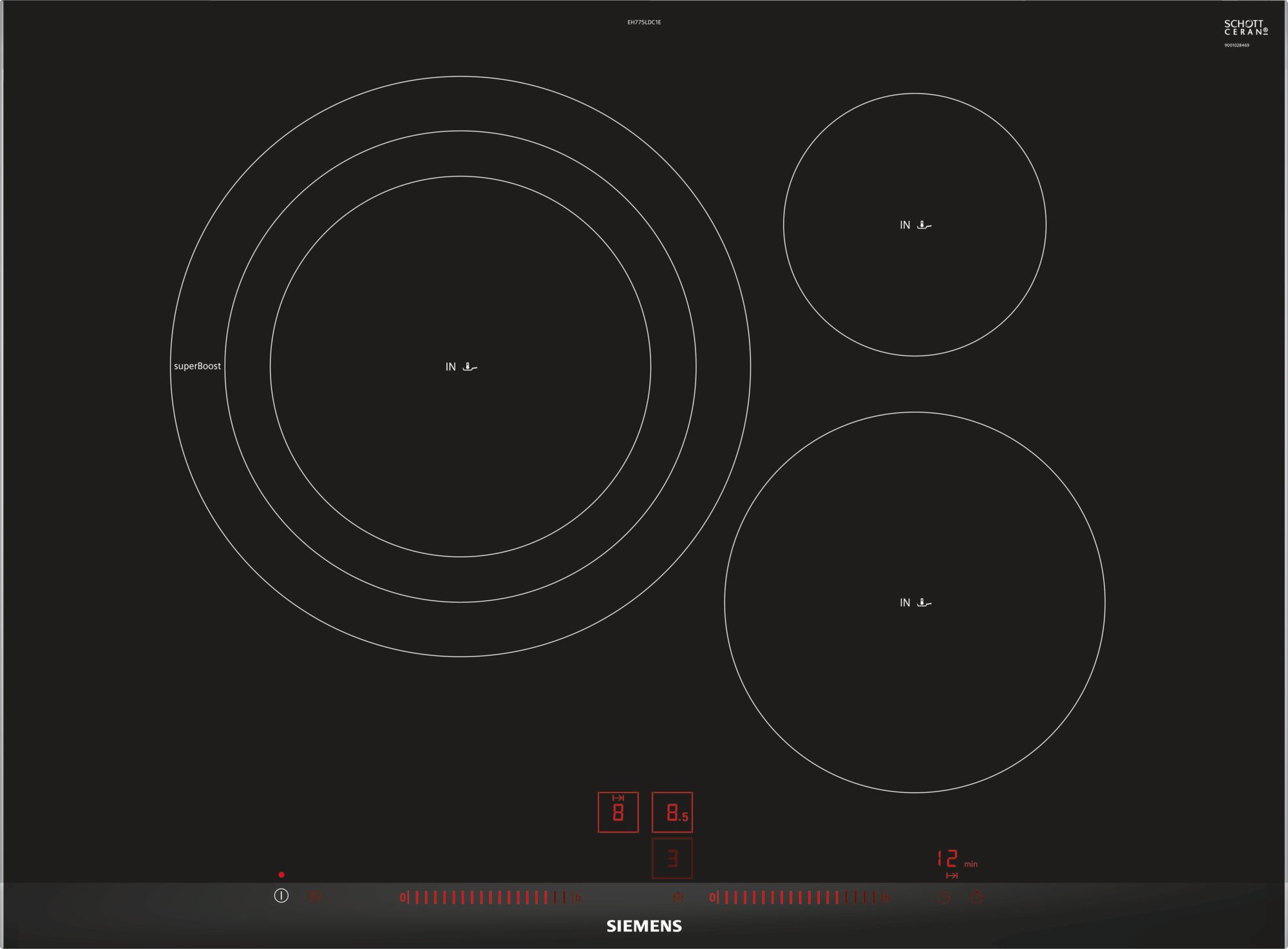Select the hotplate display showing 8.5

[x=672, y=812]
